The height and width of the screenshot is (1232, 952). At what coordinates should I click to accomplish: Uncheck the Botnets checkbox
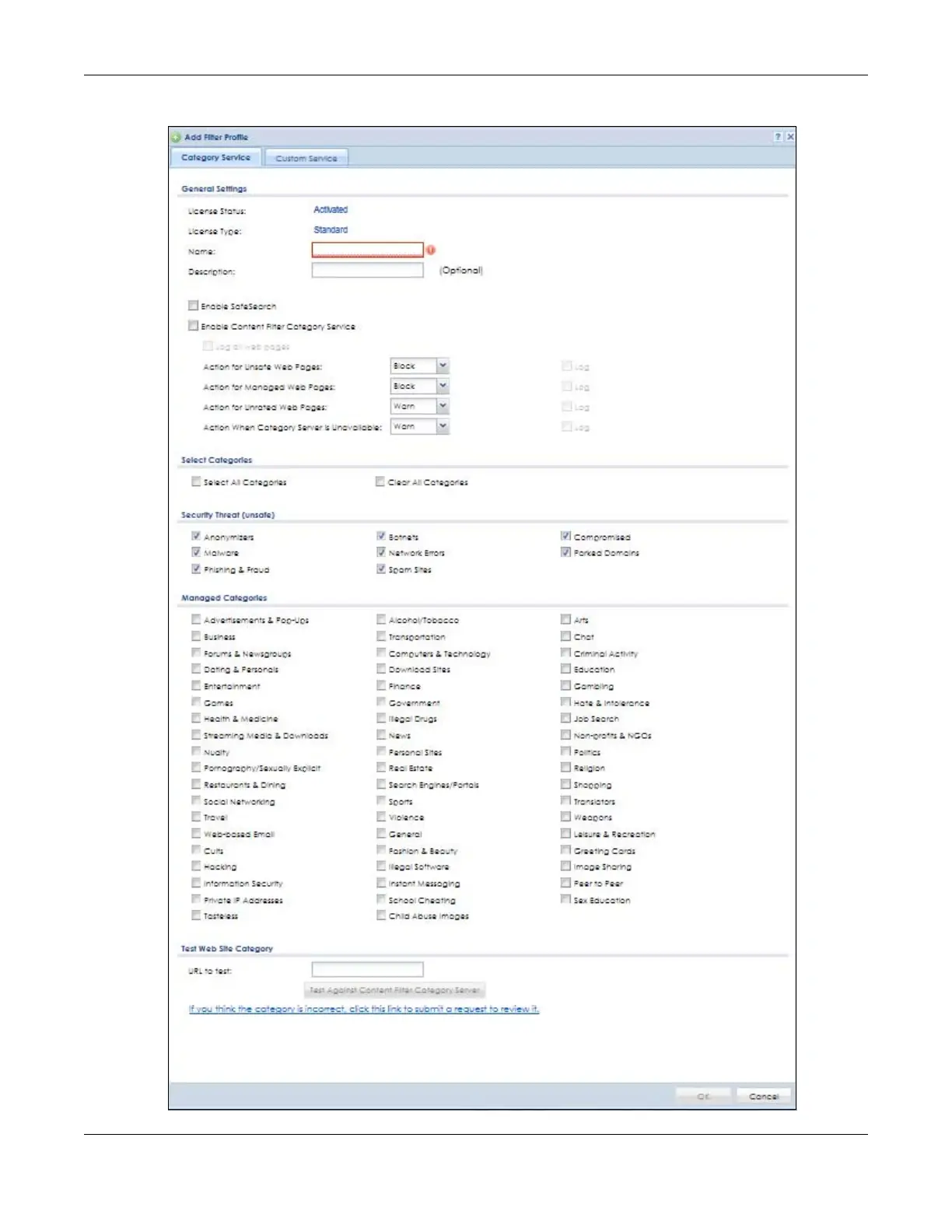click(381, 536)
